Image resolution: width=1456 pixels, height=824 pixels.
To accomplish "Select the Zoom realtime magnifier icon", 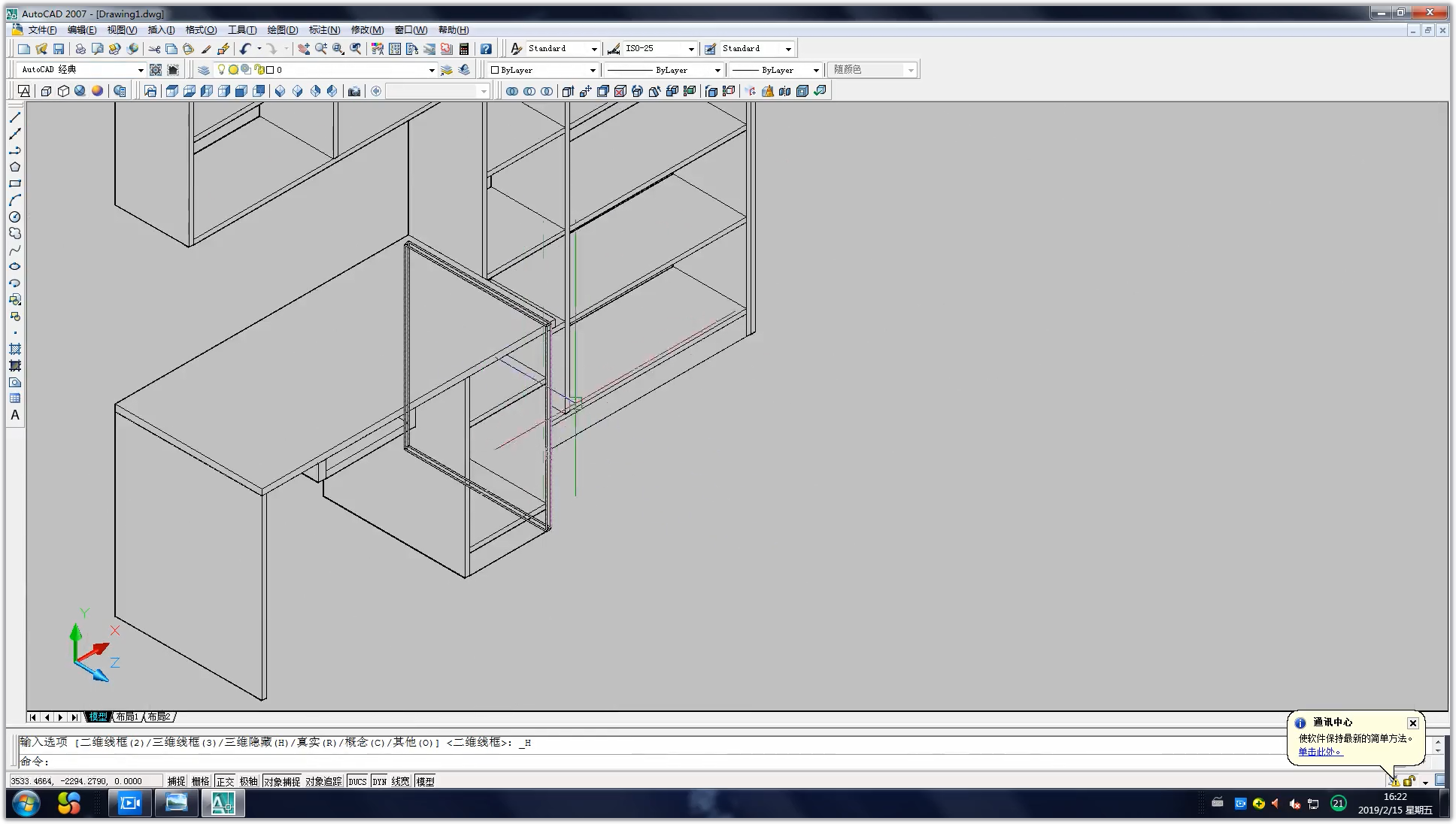I will coord(321,49).
